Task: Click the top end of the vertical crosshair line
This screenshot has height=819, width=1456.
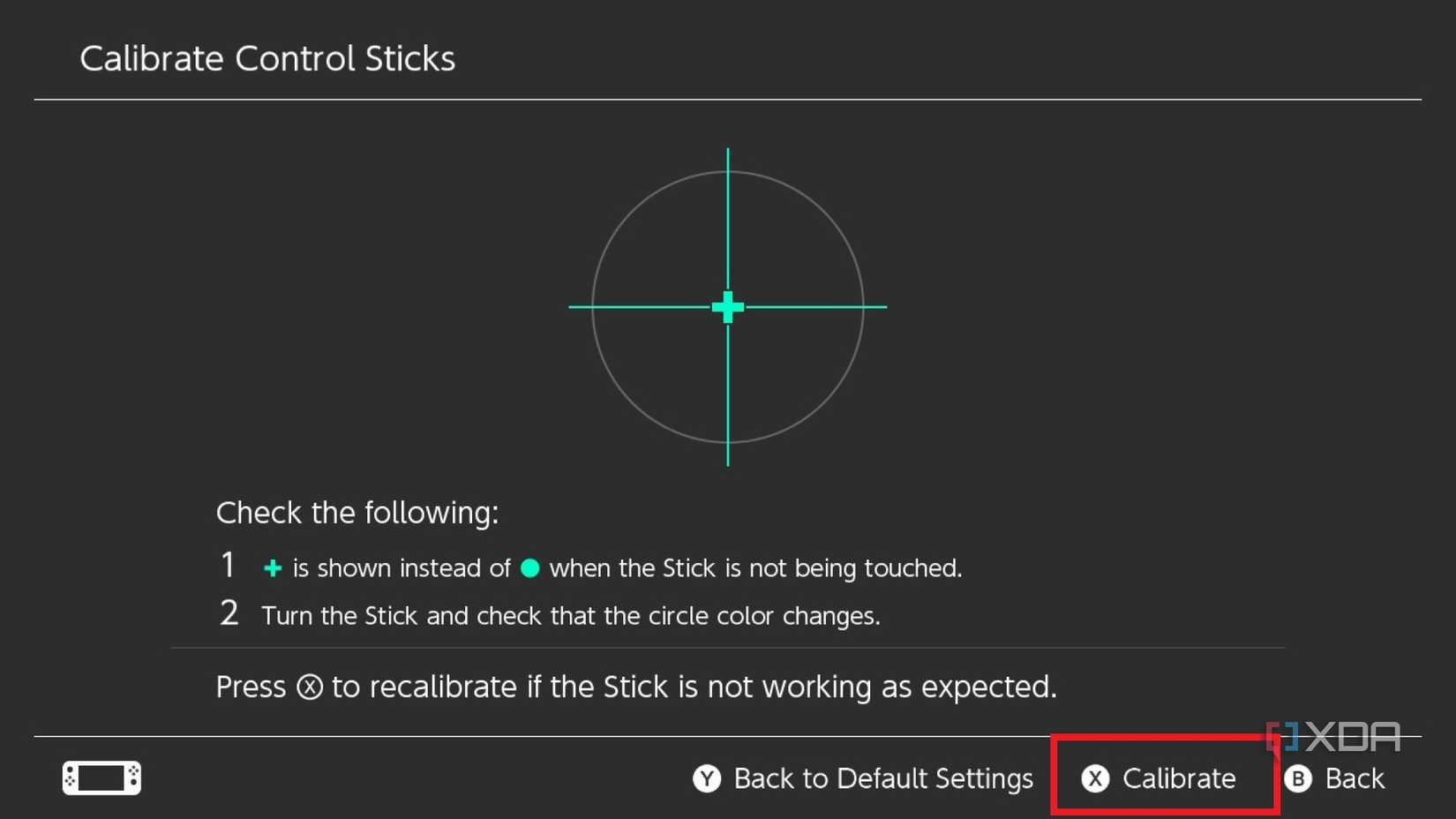Action: [x=728, y=152]
